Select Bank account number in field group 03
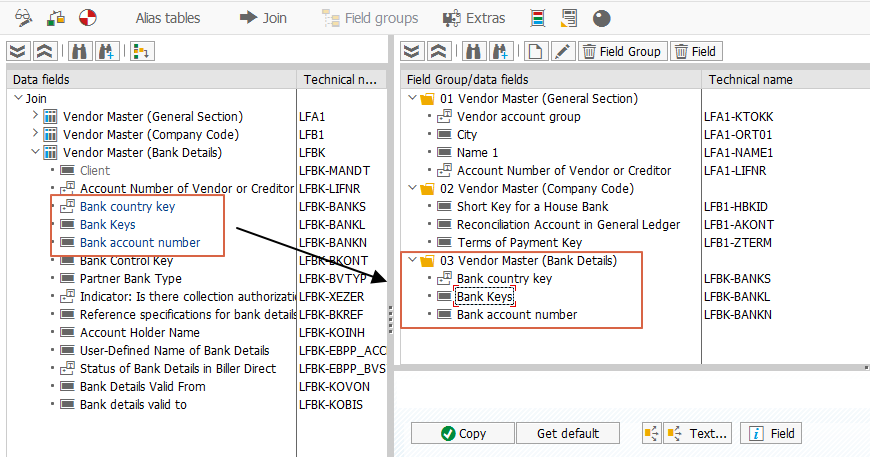 517,314
